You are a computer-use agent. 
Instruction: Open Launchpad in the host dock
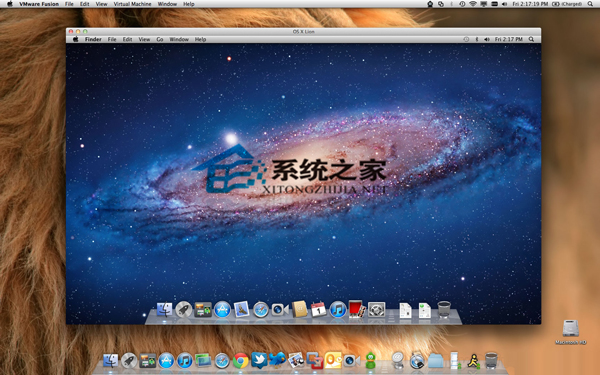click(x=129, y=360)
